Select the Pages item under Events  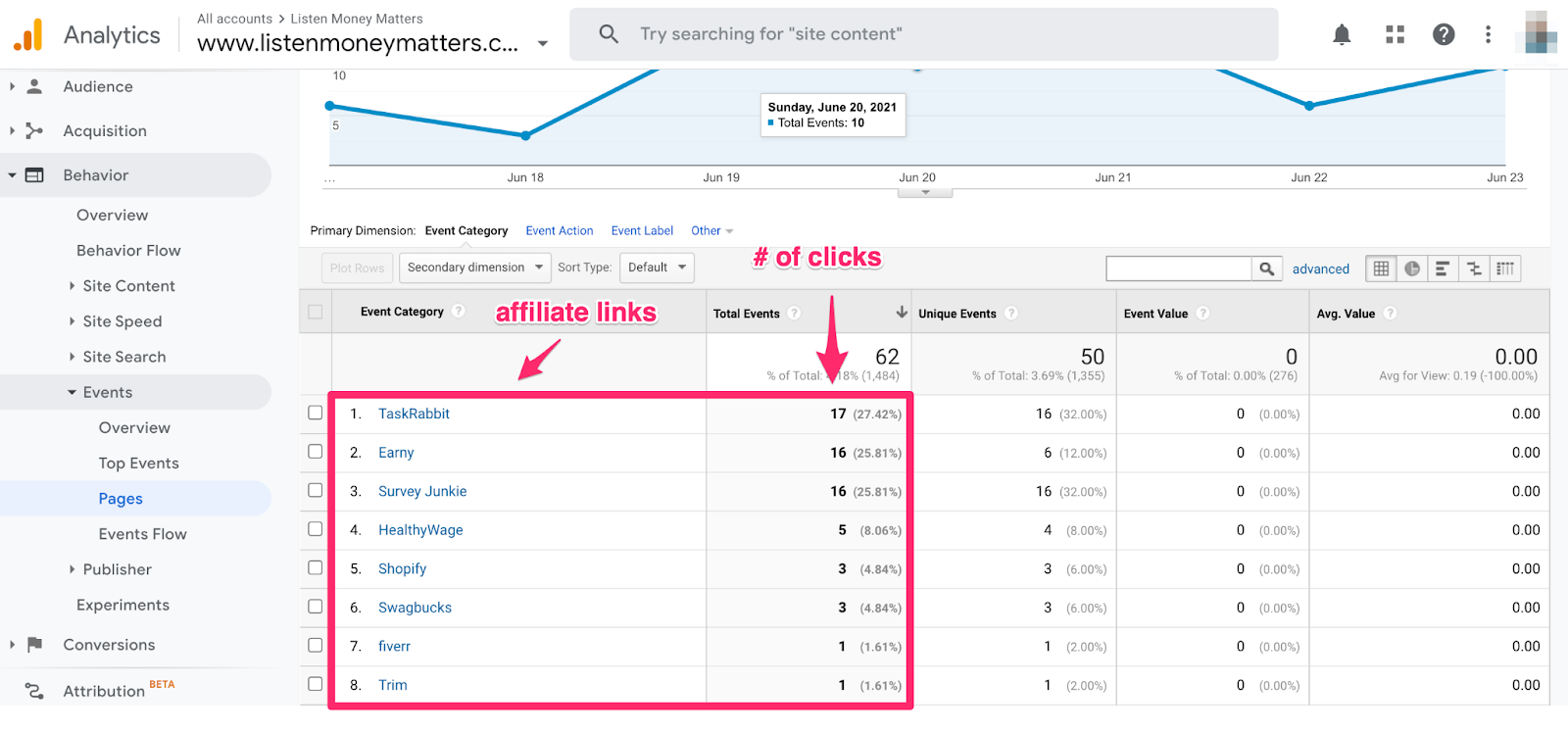121,499
